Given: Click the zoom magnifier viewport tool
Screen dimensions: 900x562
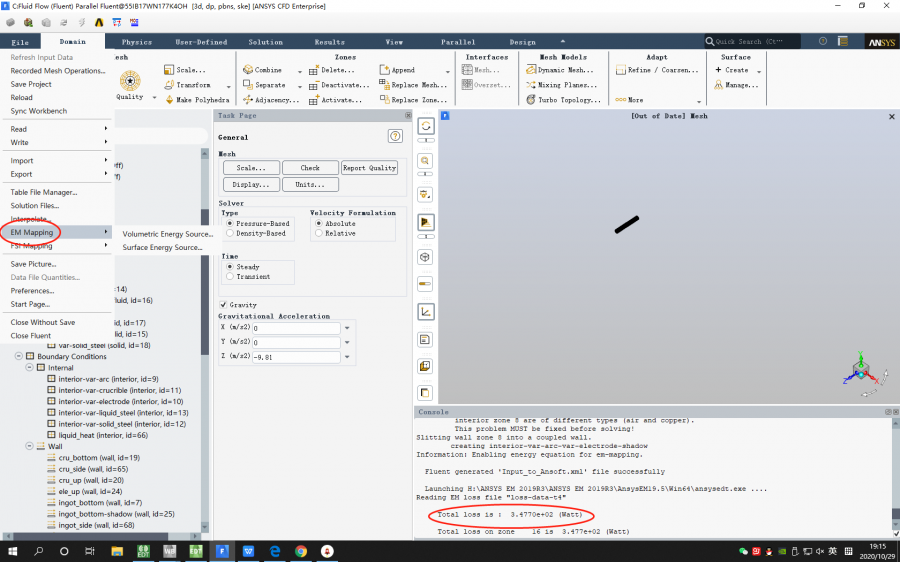Looking at the screenshot, I should pyautogui.click(x=426, y=160).
